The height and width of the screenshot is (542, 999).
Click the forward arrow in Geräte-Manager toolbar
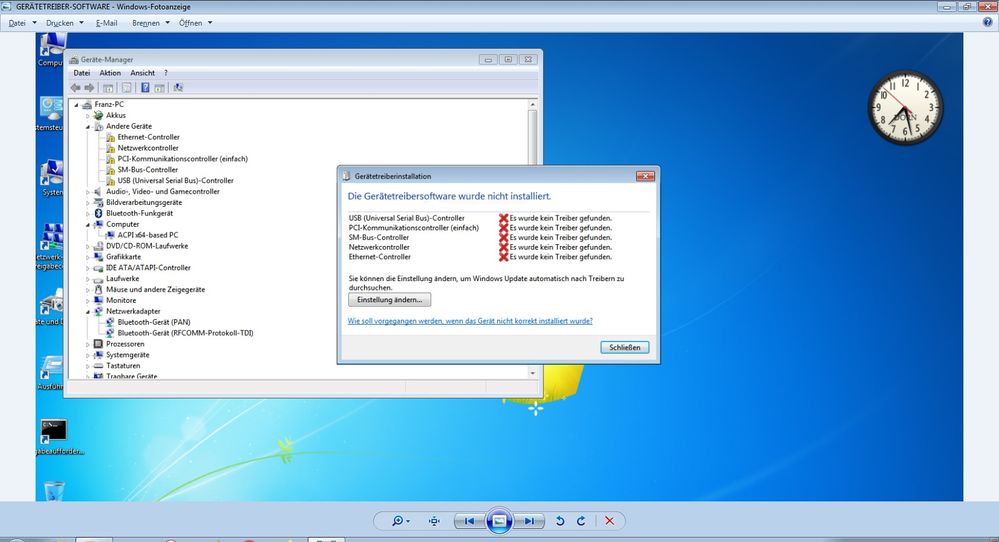pyautogui.click(x=89, y=88)
